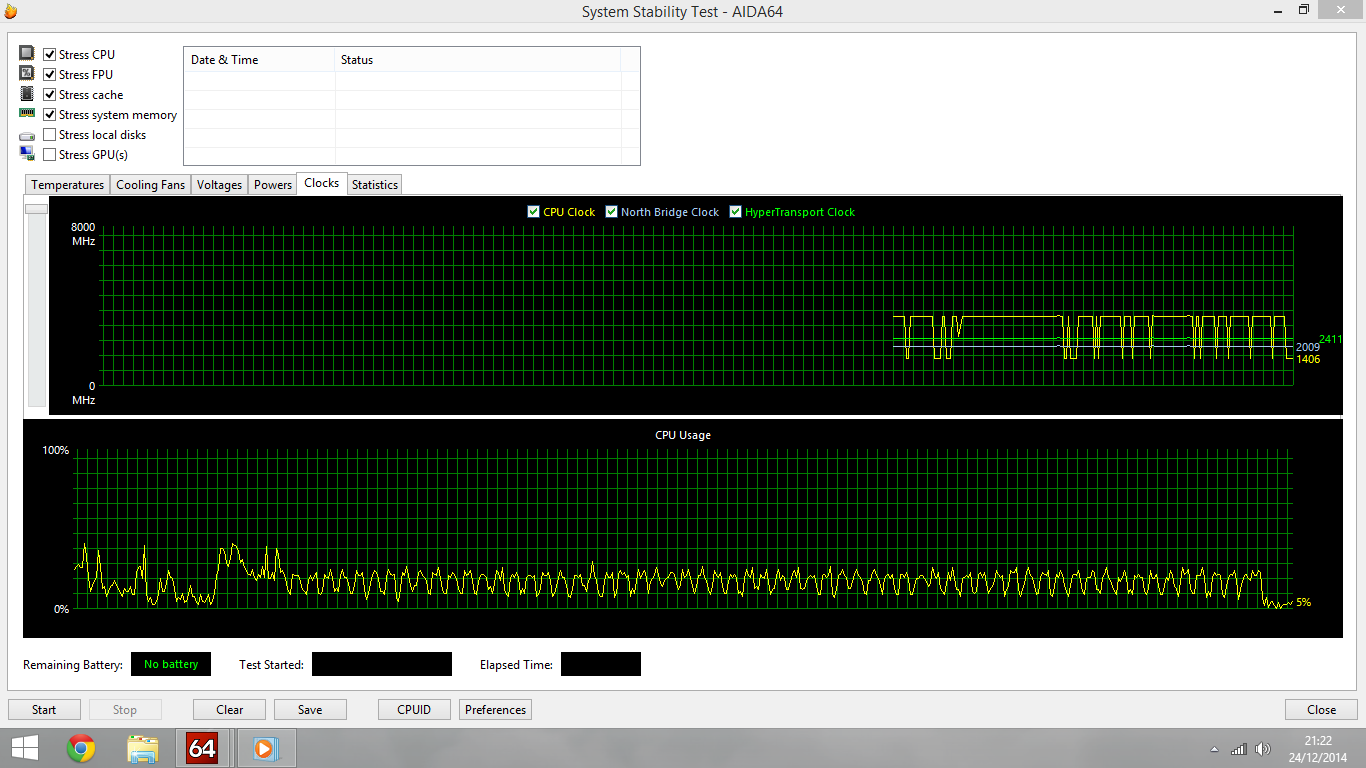Viewport: 1366px width, 768px height.
Task: Click the graph scale slider thumb
Action: coord(37,209)
